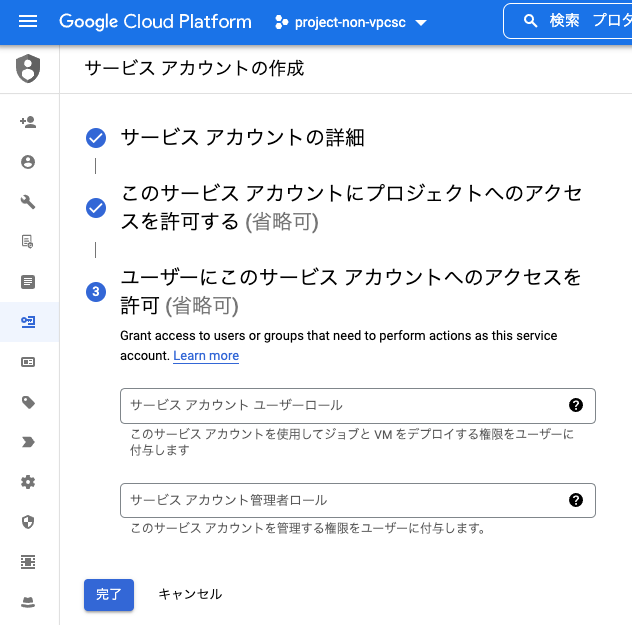Open the Identity person-circle sidebar icon
632x625 pixels.
tap(28, 162)
